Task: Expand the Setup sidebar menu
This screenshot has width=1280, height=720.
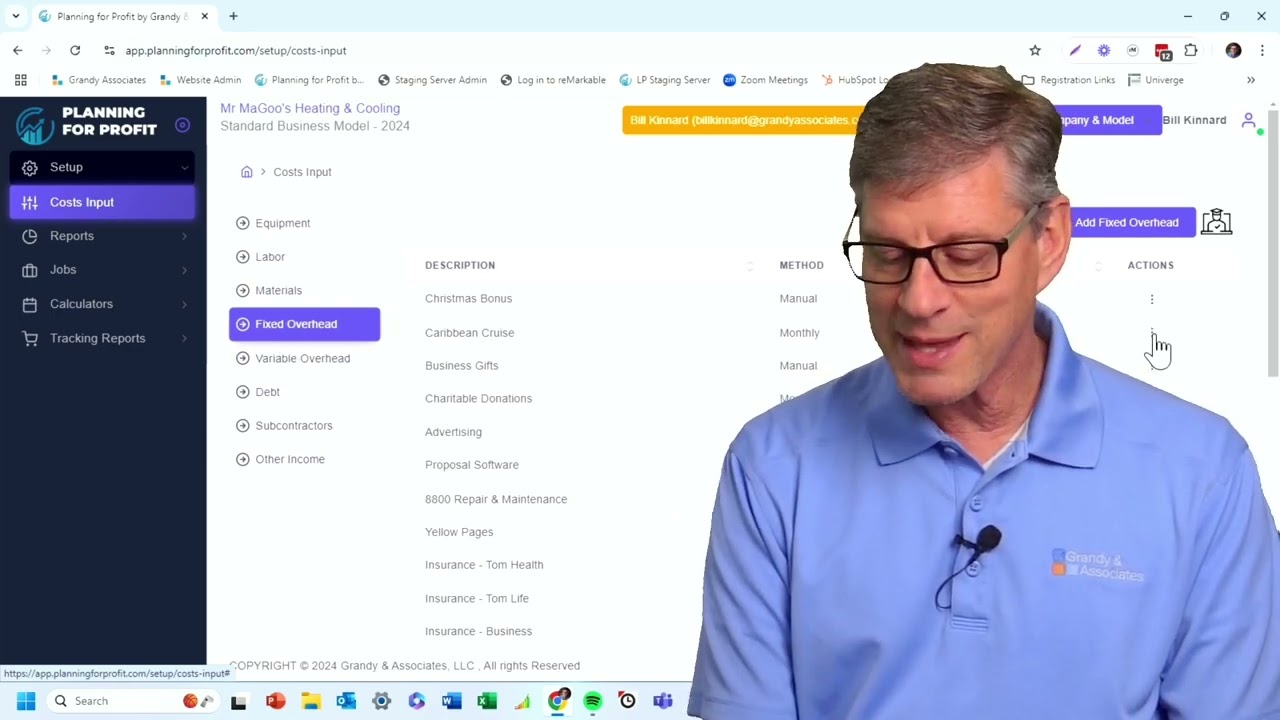Action: click(102, 167)
